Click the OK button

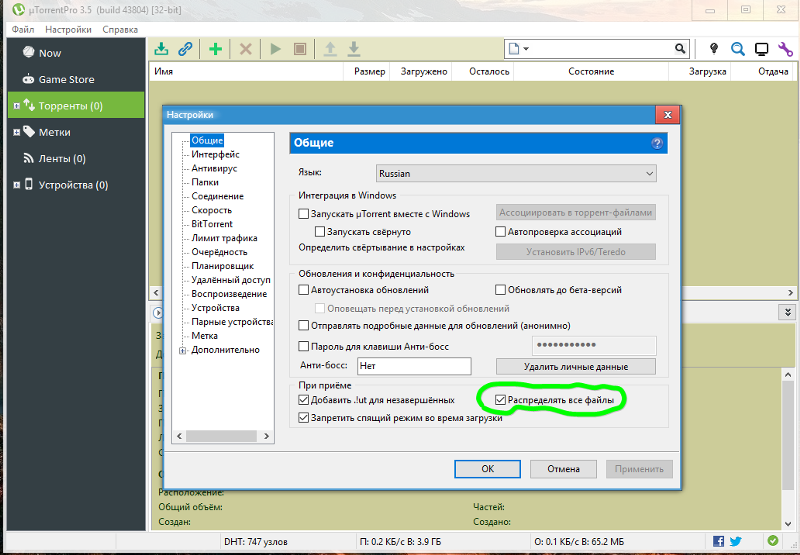pos(487,469)
